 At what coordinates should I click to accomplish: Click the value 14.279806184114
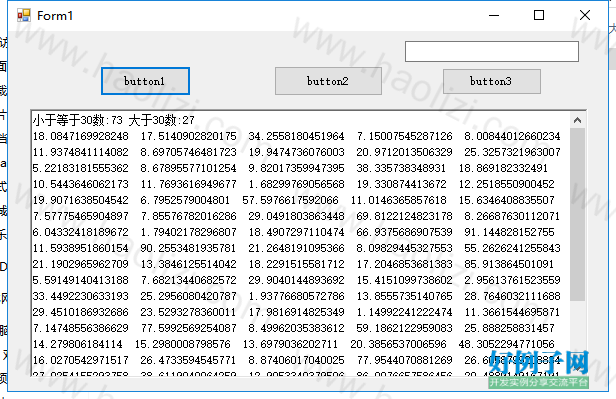77,344
